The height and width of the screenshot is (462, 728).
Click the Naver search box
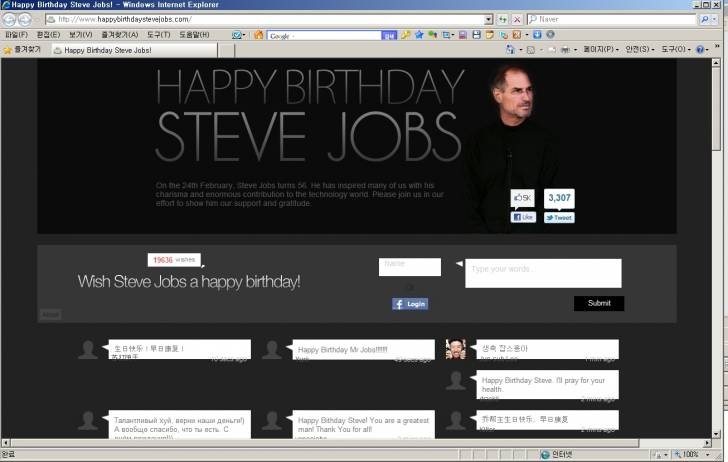pyautogui.click(x=612, y=20)
